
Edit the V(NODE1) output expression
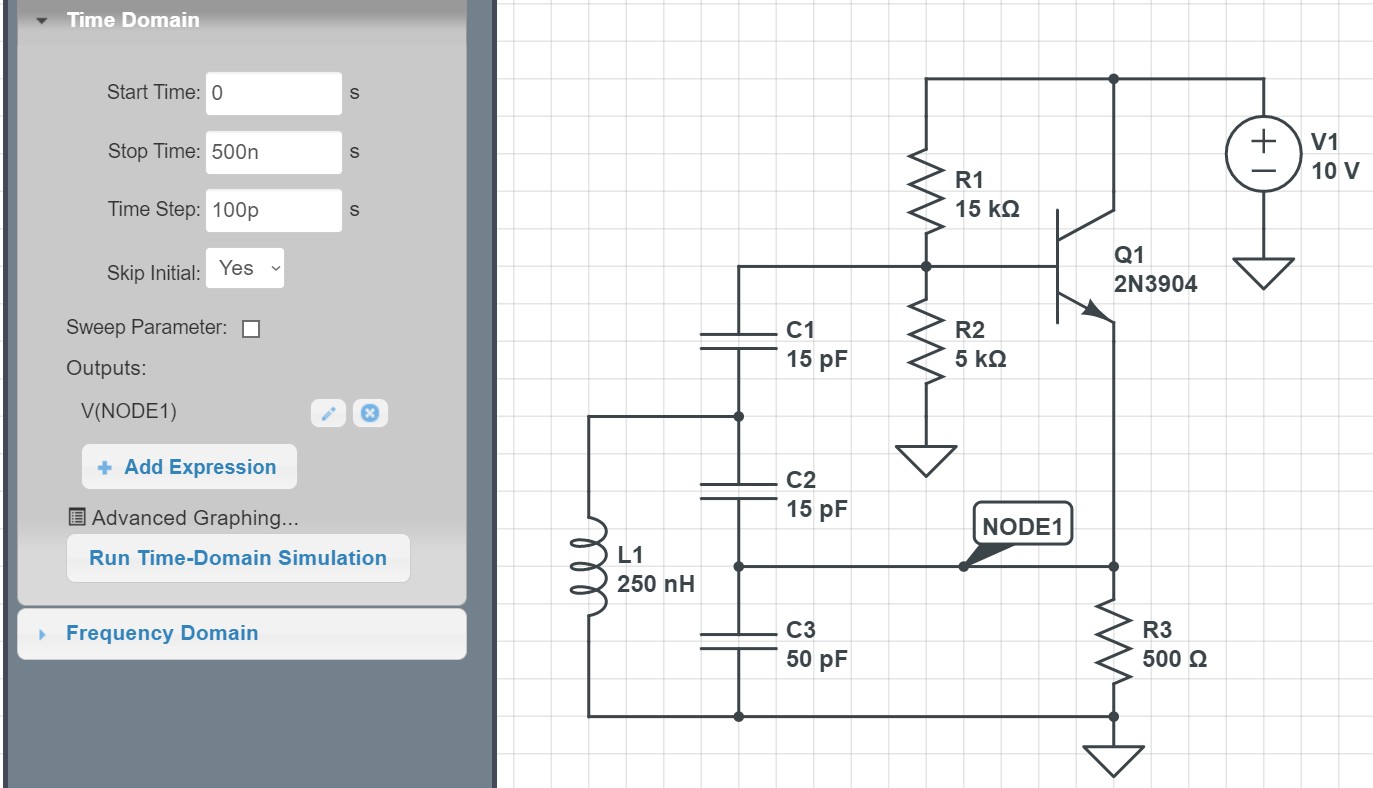(328, 413)
